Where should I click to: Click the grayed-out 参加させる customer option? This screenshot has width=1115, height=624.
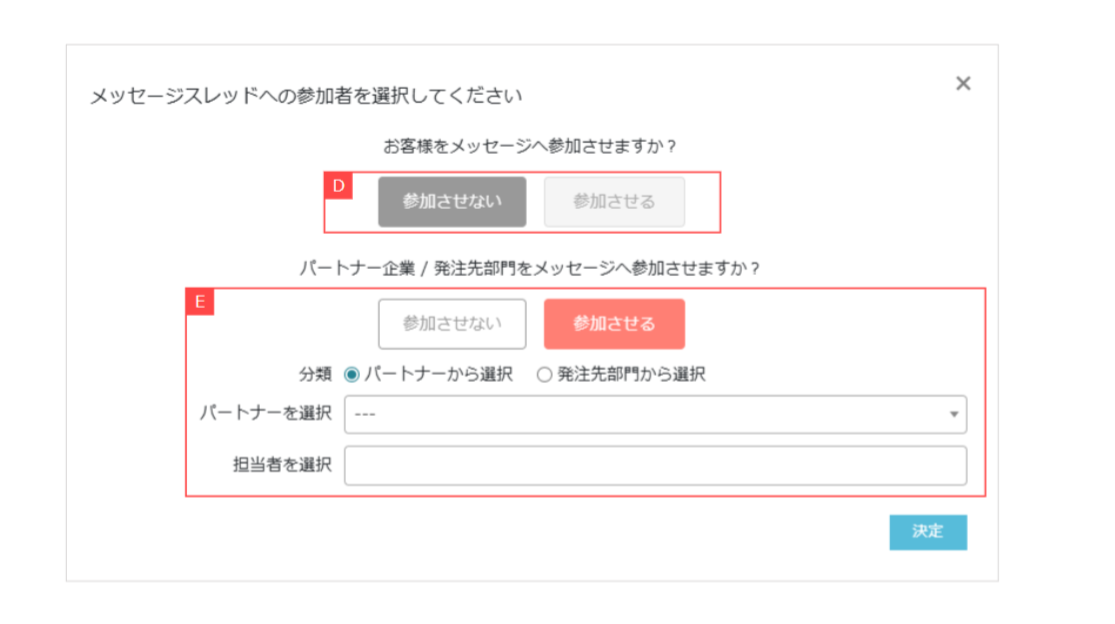click(613, 201)
